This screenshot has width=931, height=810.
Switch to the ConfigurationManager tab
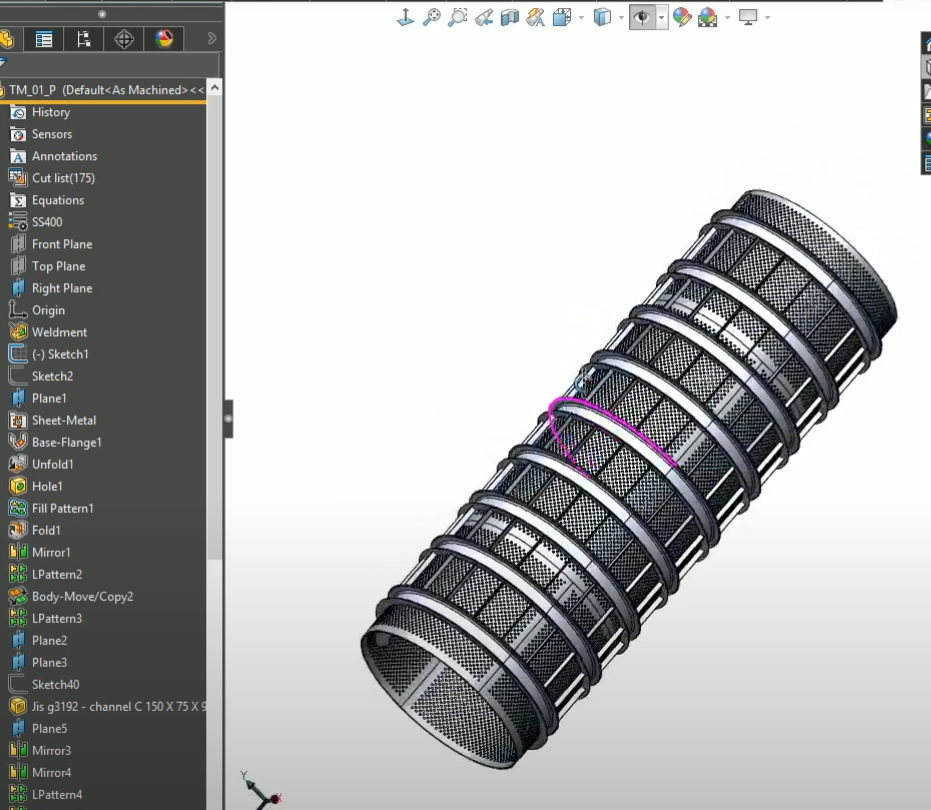[84, 39]
